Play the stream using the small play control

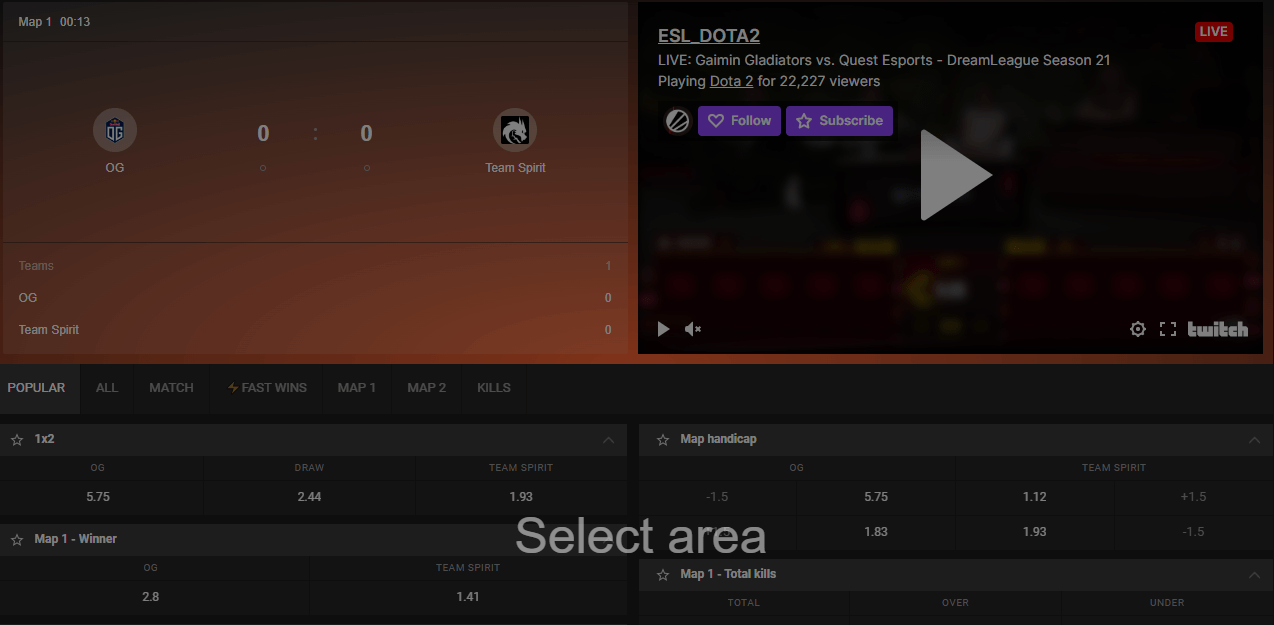[663, 329]
